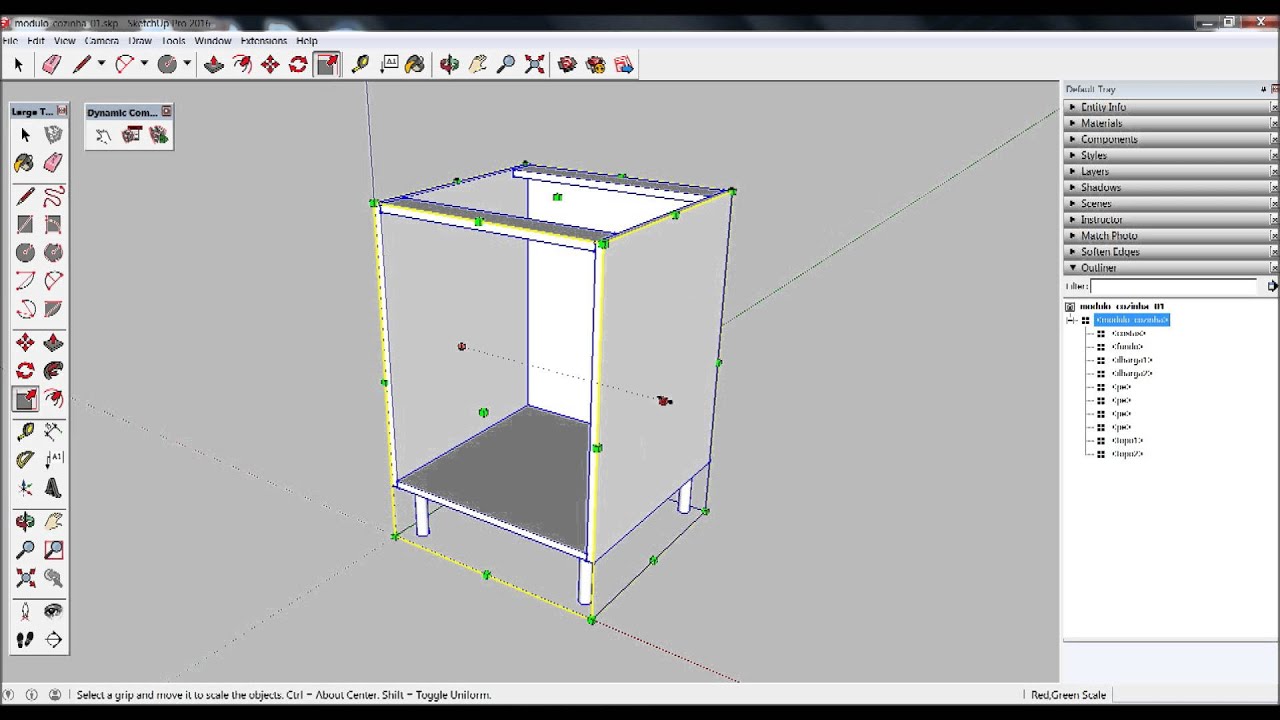Expand the Styles panel

pos(1168,155)
